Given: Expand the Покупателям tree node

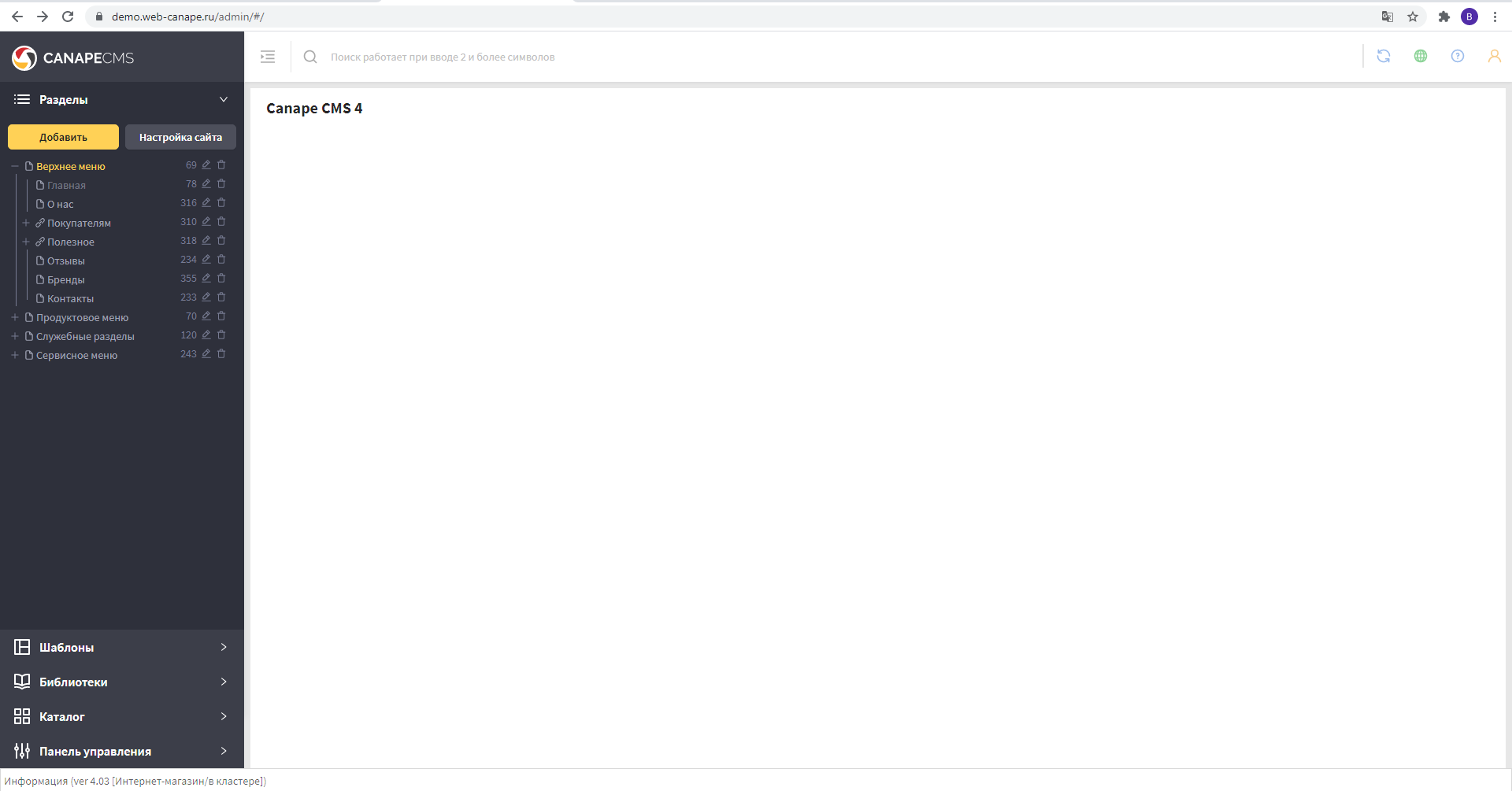Looking at the screenshot, I should click(x=26, y=224).
